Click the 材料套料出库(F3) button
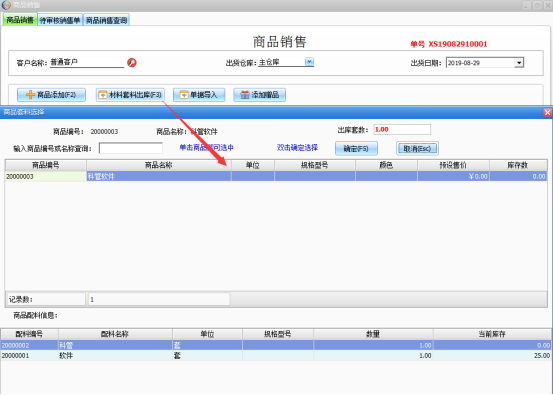This screenshot has height=395, width=553. [130, 95]
